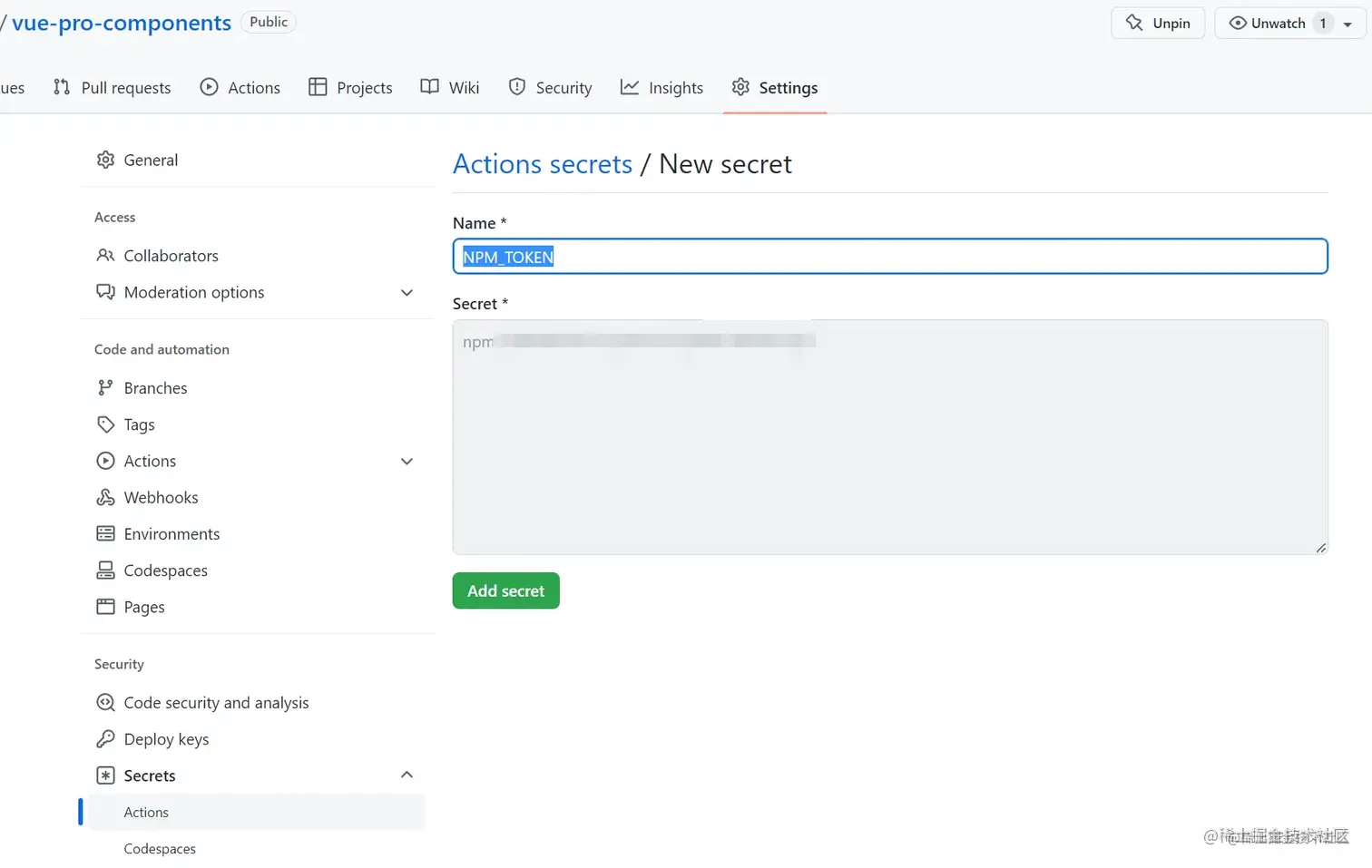Click the Moderation options comment icon

point(106,292)
